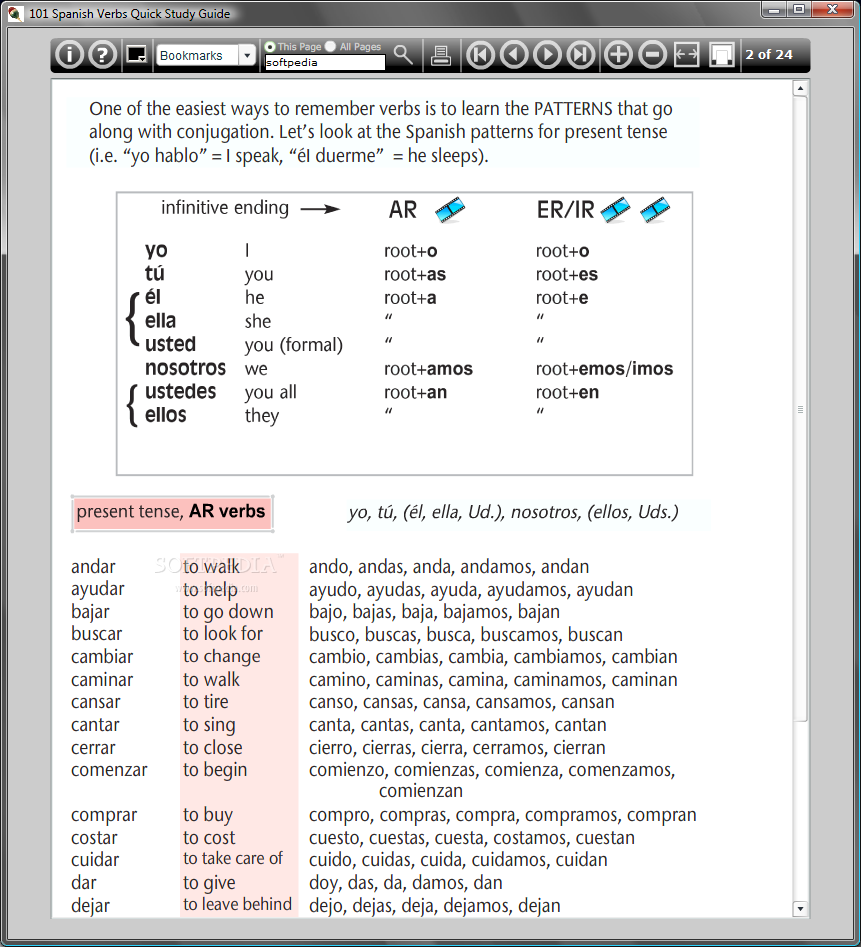Click the page indicator 2 of 24
This screenshot has width=861, height=947.
click(769, 55)
